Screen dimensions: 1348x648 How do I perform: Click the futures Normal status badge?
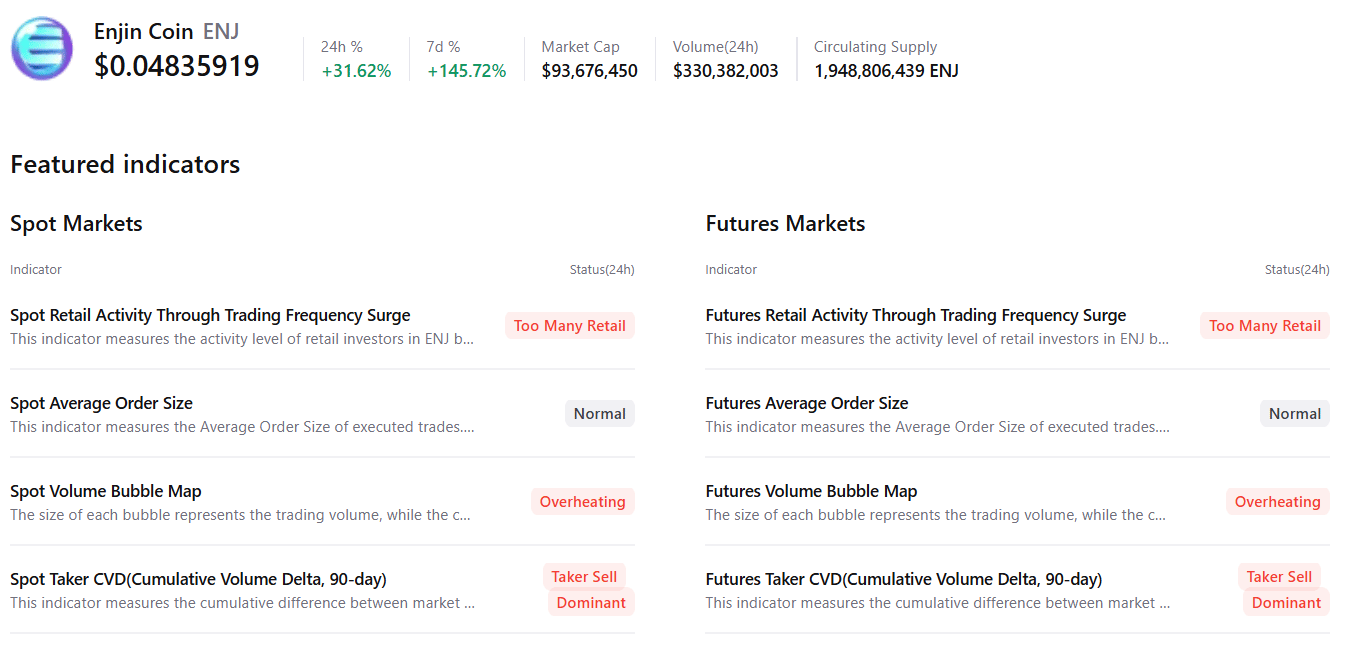[x=1294, y=414]
